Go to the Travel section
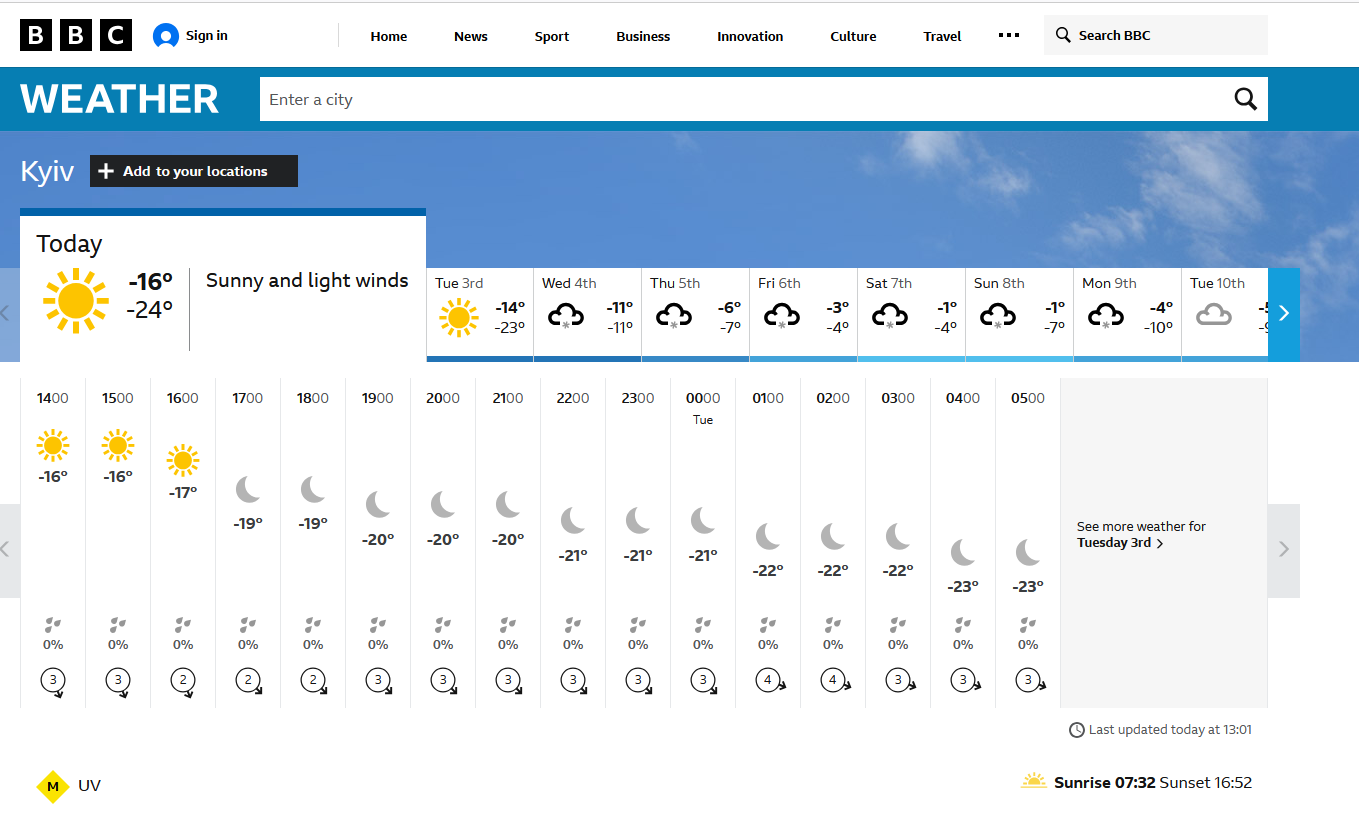 coord(942,36)
